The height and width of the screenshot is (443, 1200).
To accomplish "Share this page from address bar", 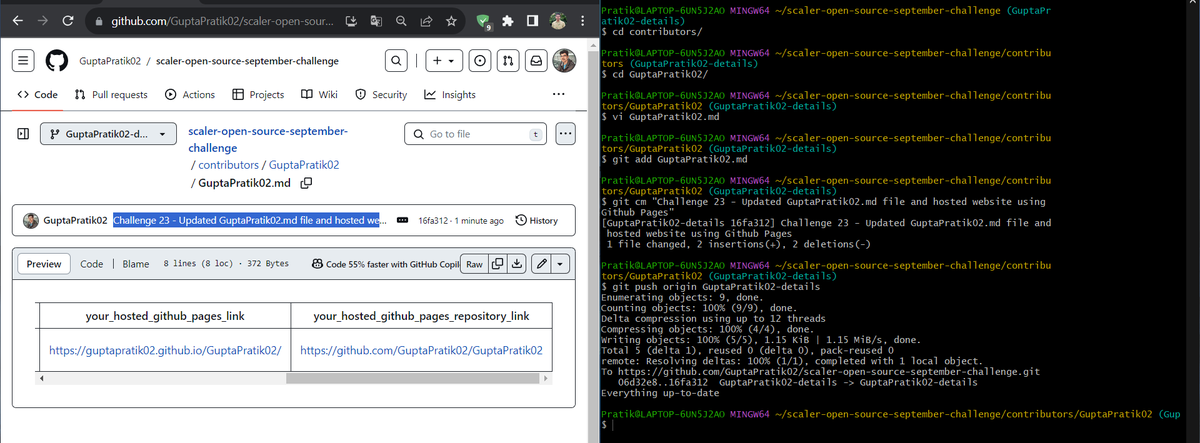I will [425, 21].
